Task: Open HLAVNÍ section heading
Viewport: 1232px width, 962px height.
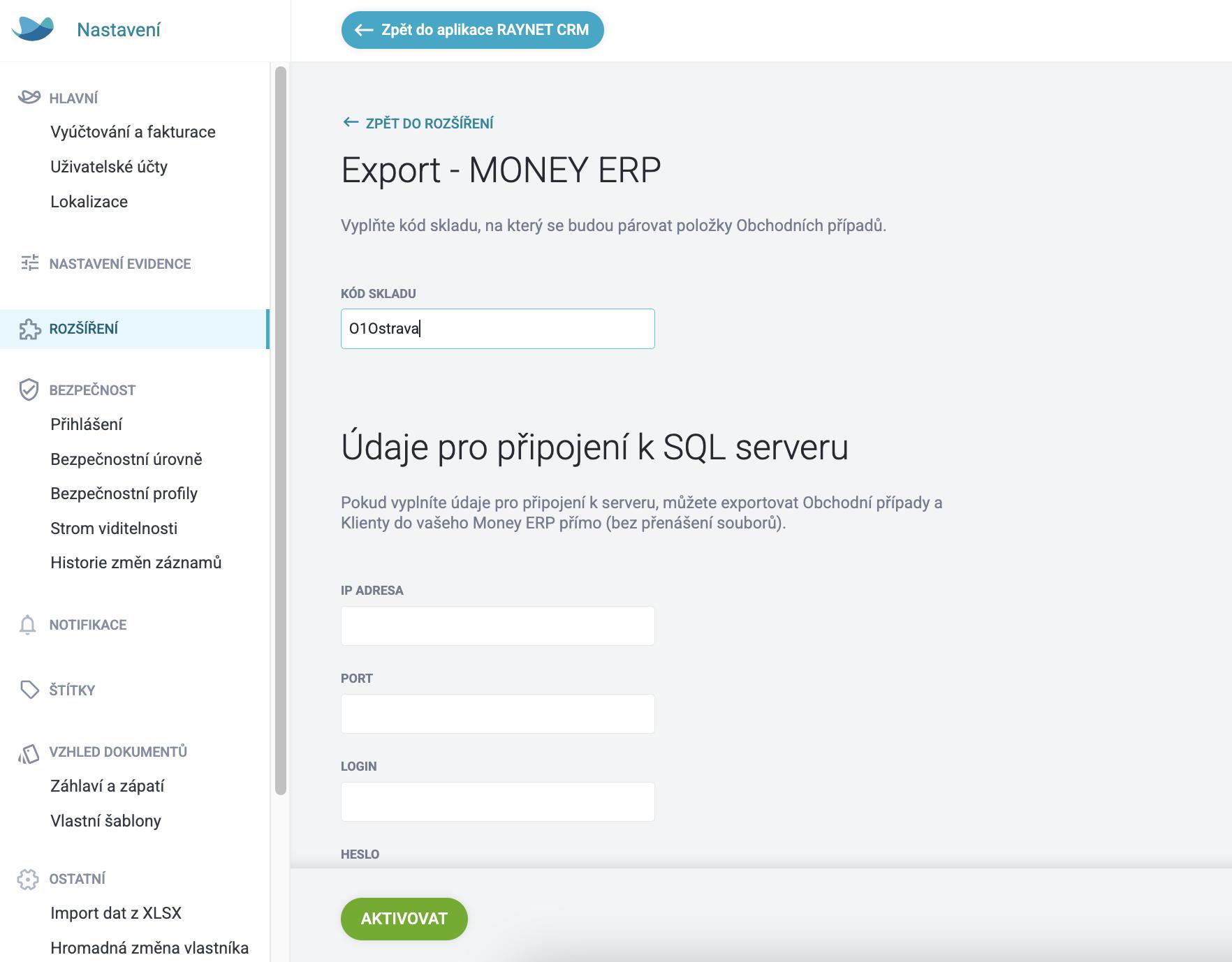Action: point(73,98)
